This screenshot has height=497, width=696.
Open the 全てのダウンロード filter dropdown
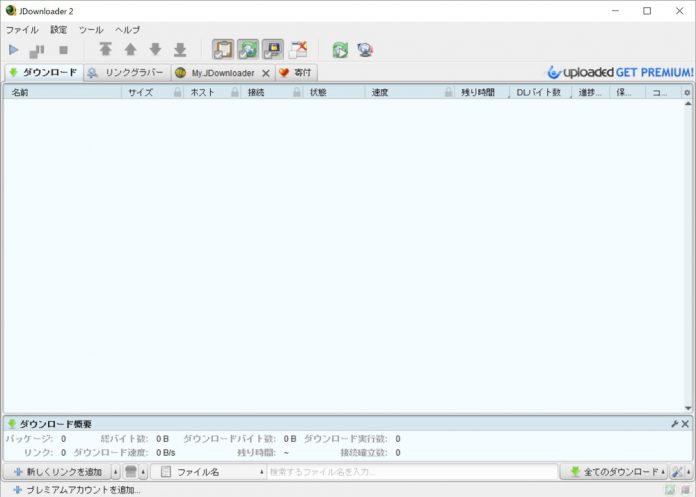[x=613, y=472]
